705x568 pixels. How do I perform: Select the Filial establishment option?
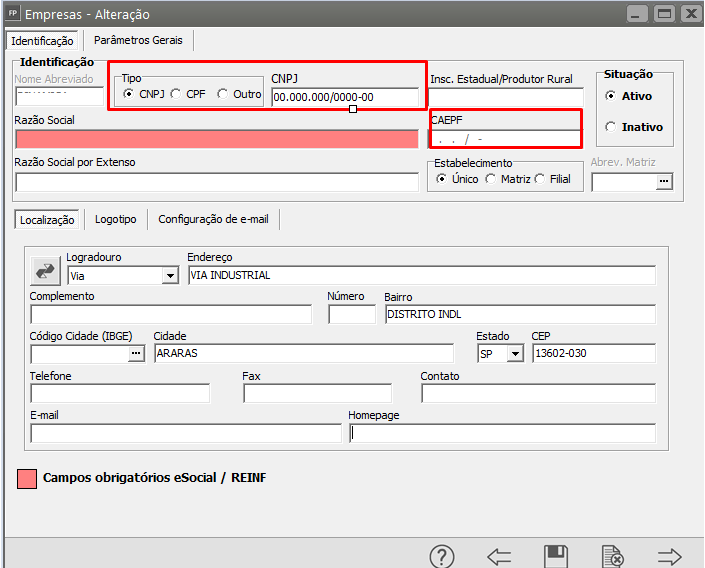point(540,179)
